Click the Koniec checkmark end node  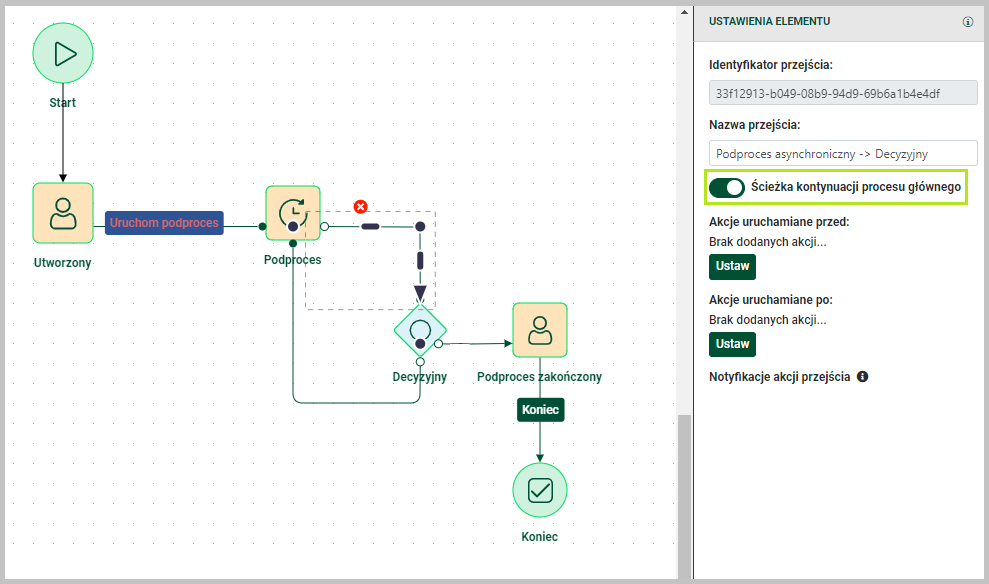(x=540, y=490)
